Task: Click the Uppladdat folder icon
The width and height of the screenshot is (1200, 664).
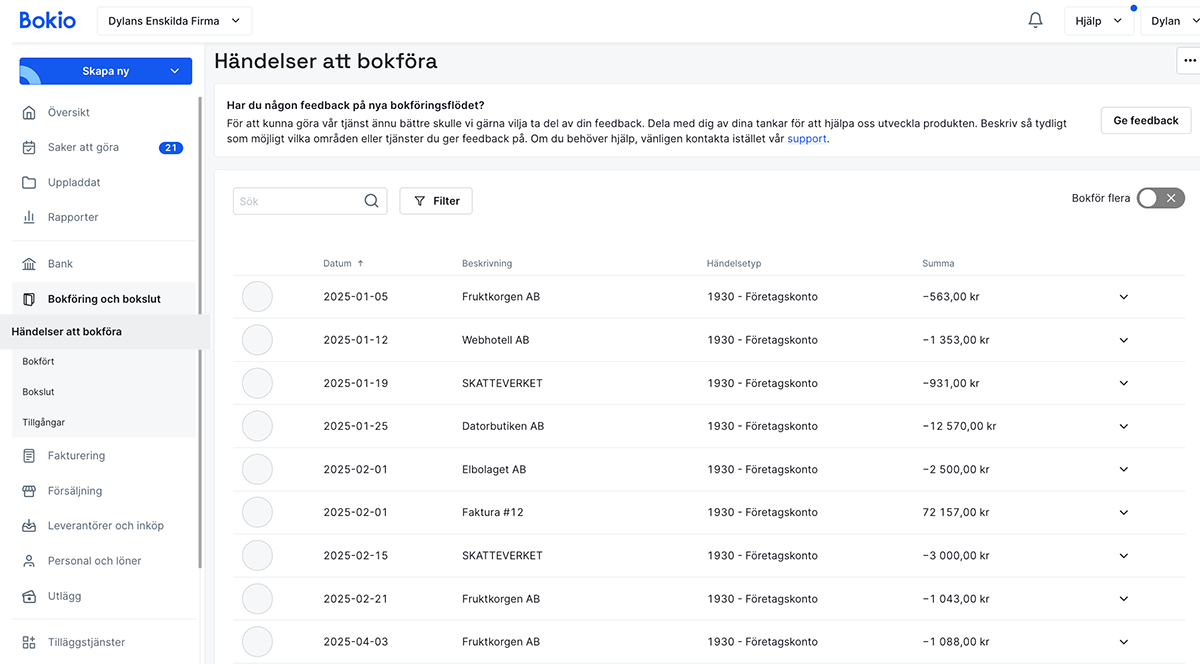Action: pyautogui.click(x=29, y=183)
